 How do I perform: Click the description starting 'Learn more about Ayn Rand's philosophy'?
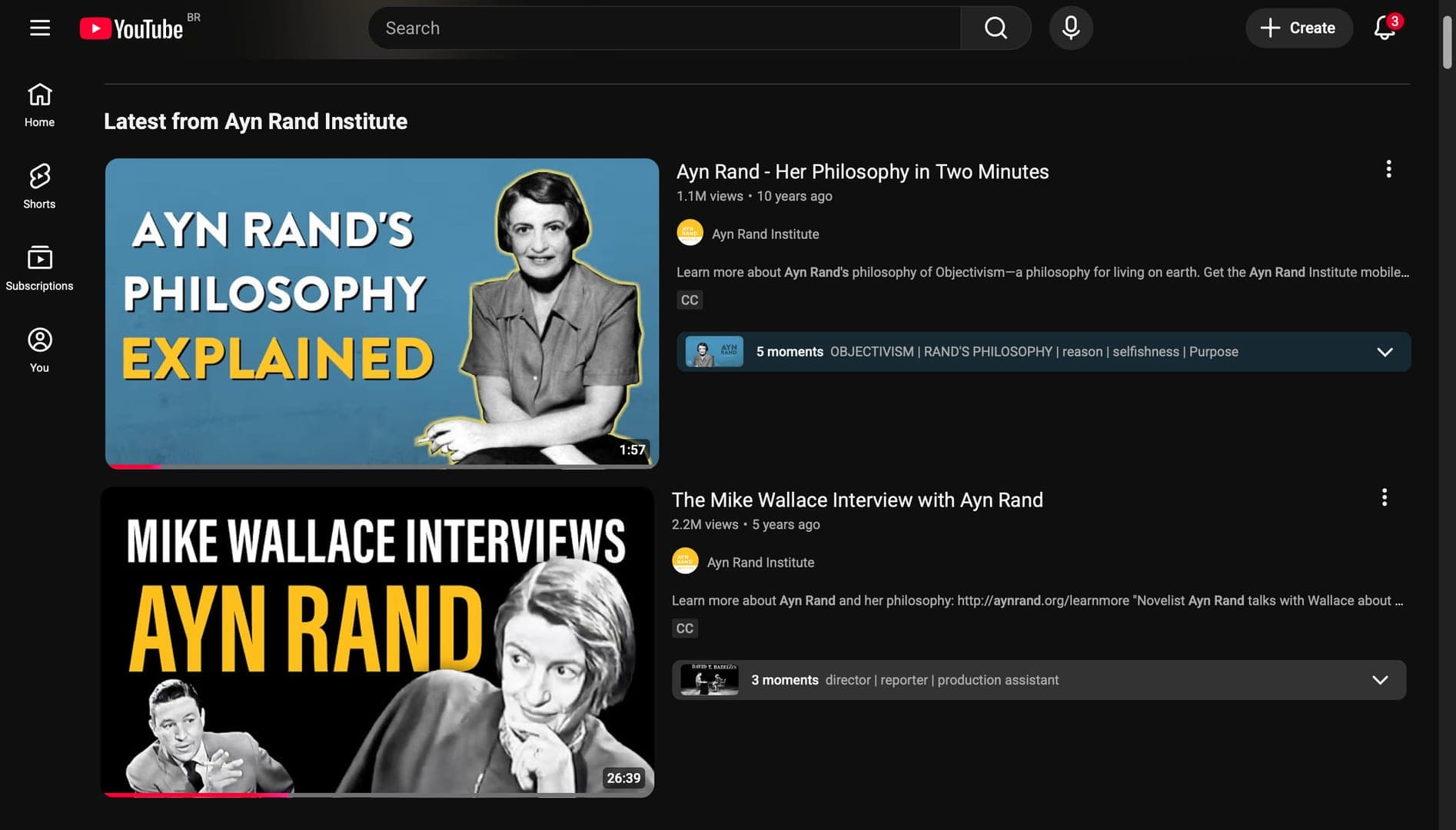(x=1042, y=272)
